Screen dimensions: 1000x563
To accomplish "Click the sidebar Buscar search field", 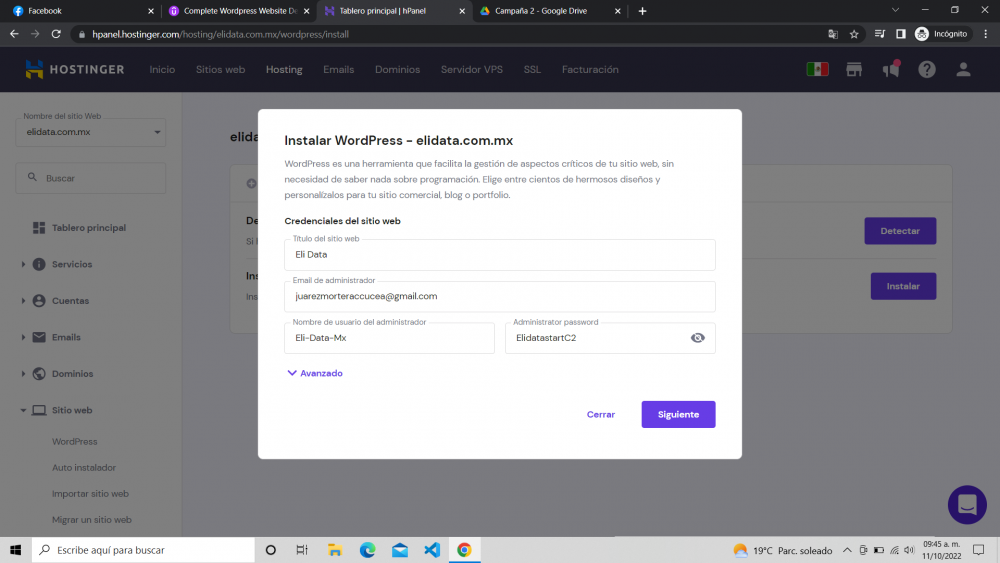I will pos(91,178).
